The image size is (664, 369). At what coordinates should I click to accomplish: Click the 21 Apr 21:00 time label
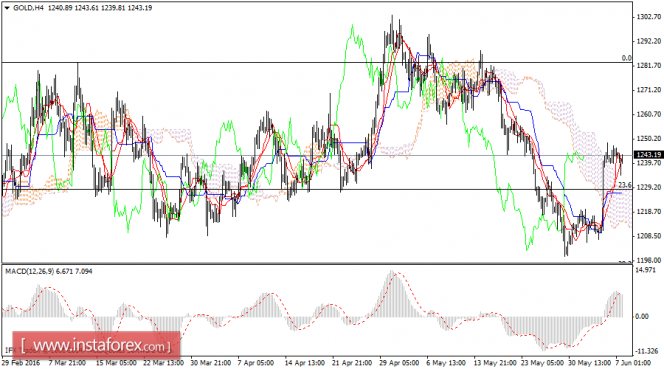tap(352, 363)
